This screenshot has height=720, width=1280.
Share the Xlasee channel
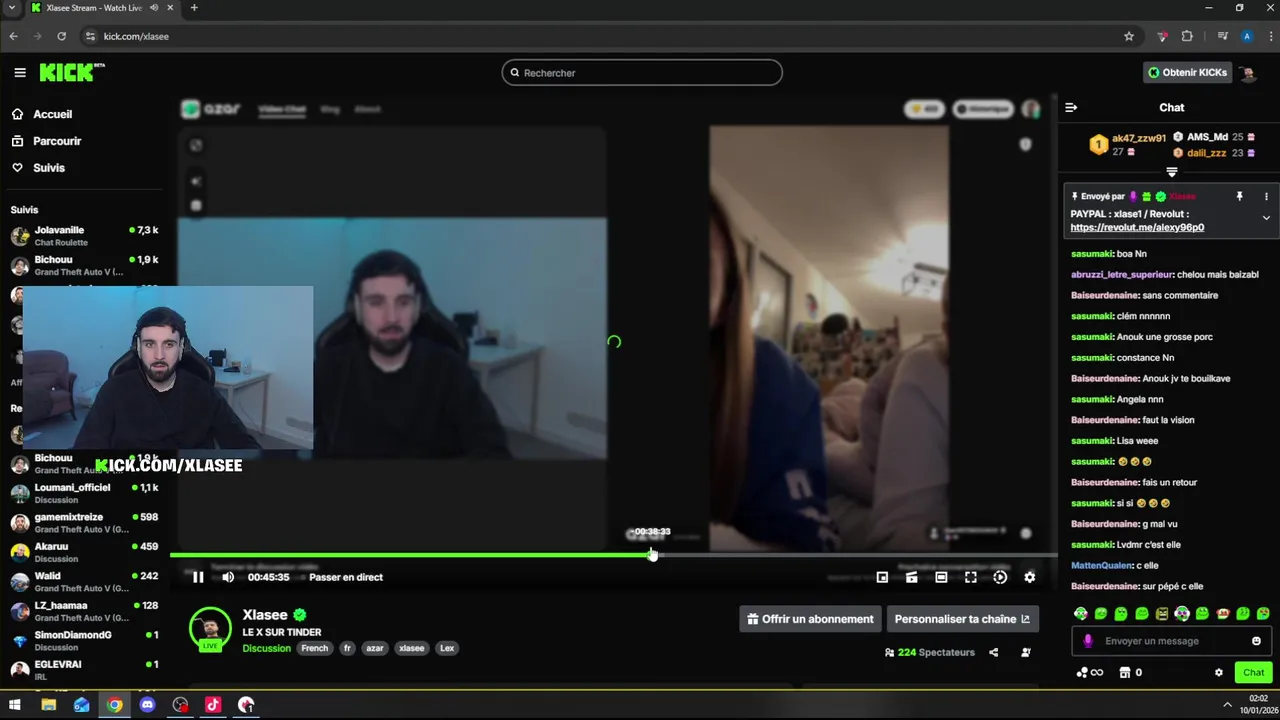[x=993, y=652]
